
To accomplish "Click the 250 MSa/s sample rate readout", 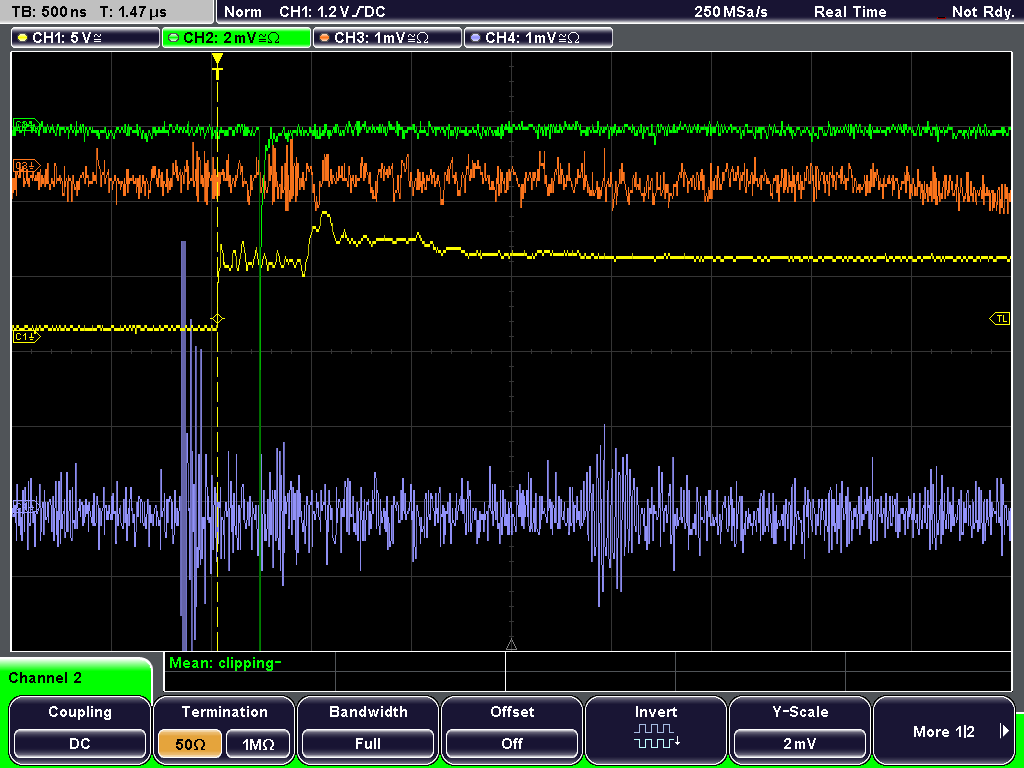I will coord(731,12).
